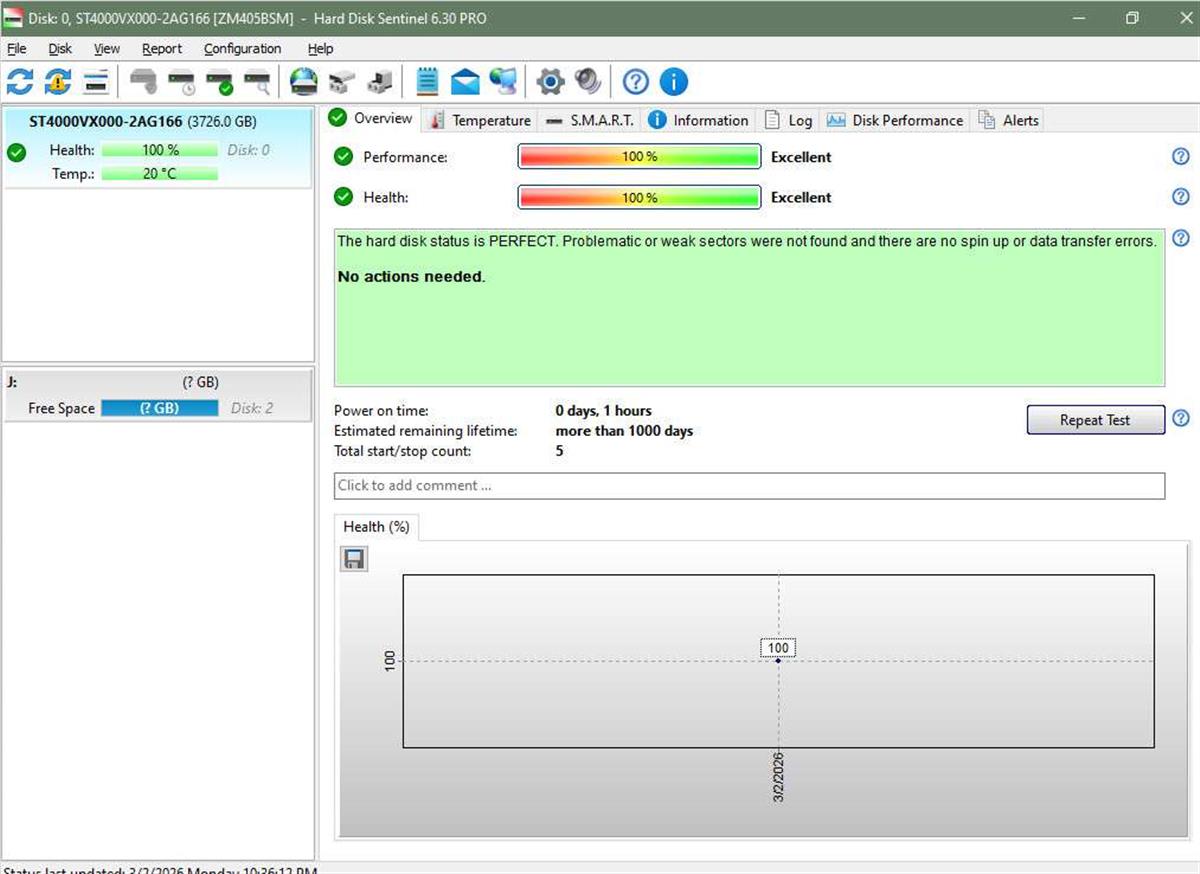Click the speaker sound toolbar icon
Viewport: 1200px width, 874px height.
[587, 81]
